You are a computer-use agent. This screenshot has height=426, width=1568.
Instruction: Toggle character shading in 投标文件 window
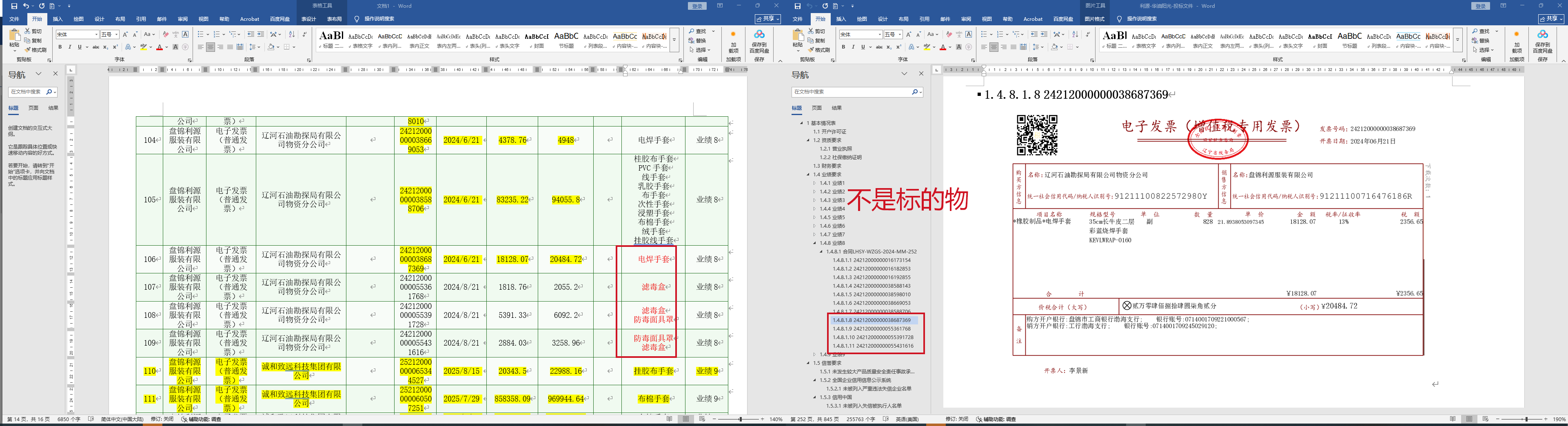959,47
